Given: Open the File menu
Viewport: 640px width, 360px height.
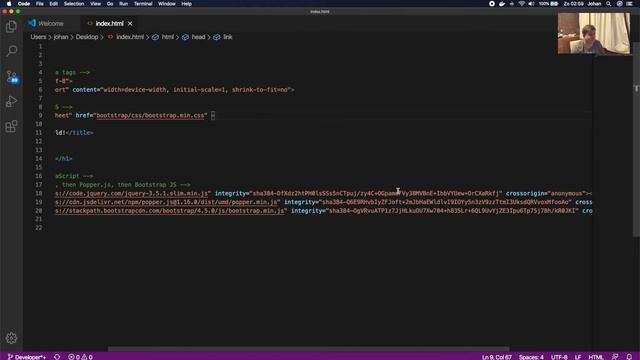Looking at the screenshot, I should (x=40, y=4).
